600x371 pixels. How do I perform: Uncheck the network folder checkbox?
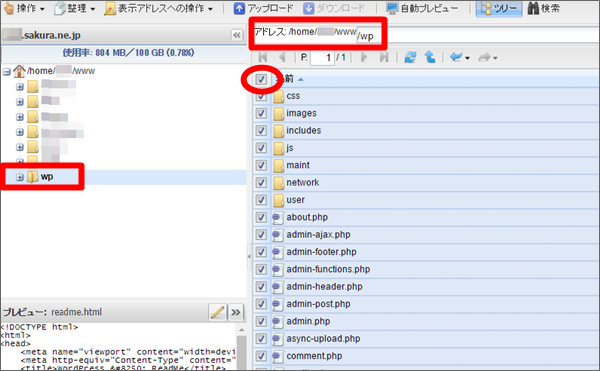coord(261,182)
